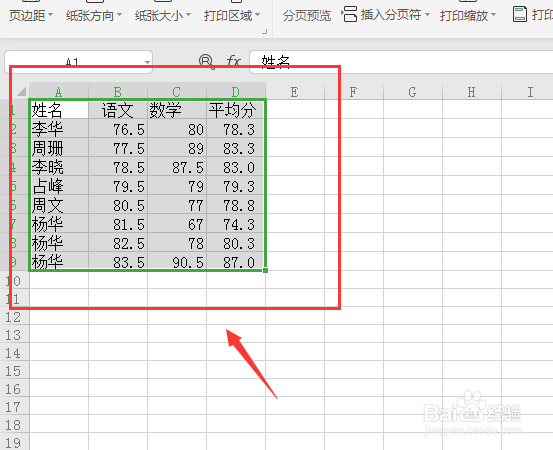Image resolution: width=553 pixels, height=450 pixels.
Task: Select row 15 header
Action: [14, 371]
